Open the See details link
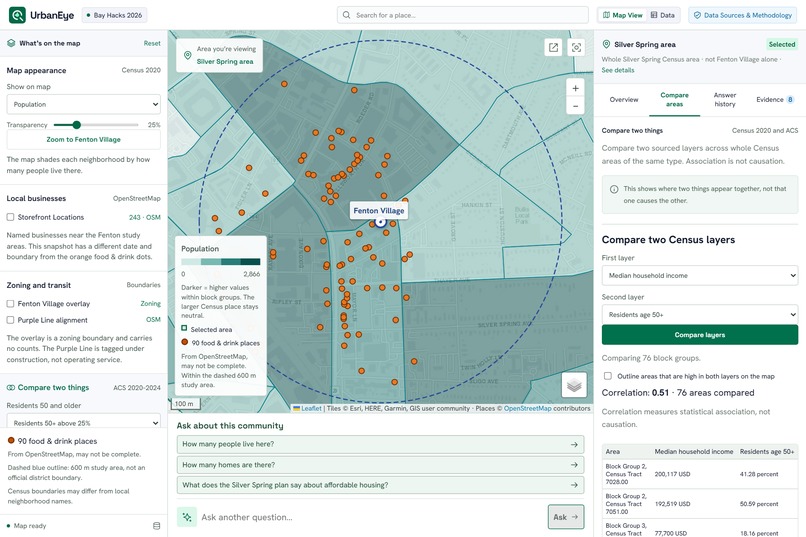This screenshot has width=806, height=537. pyautogui.click(x=618, y=70)
